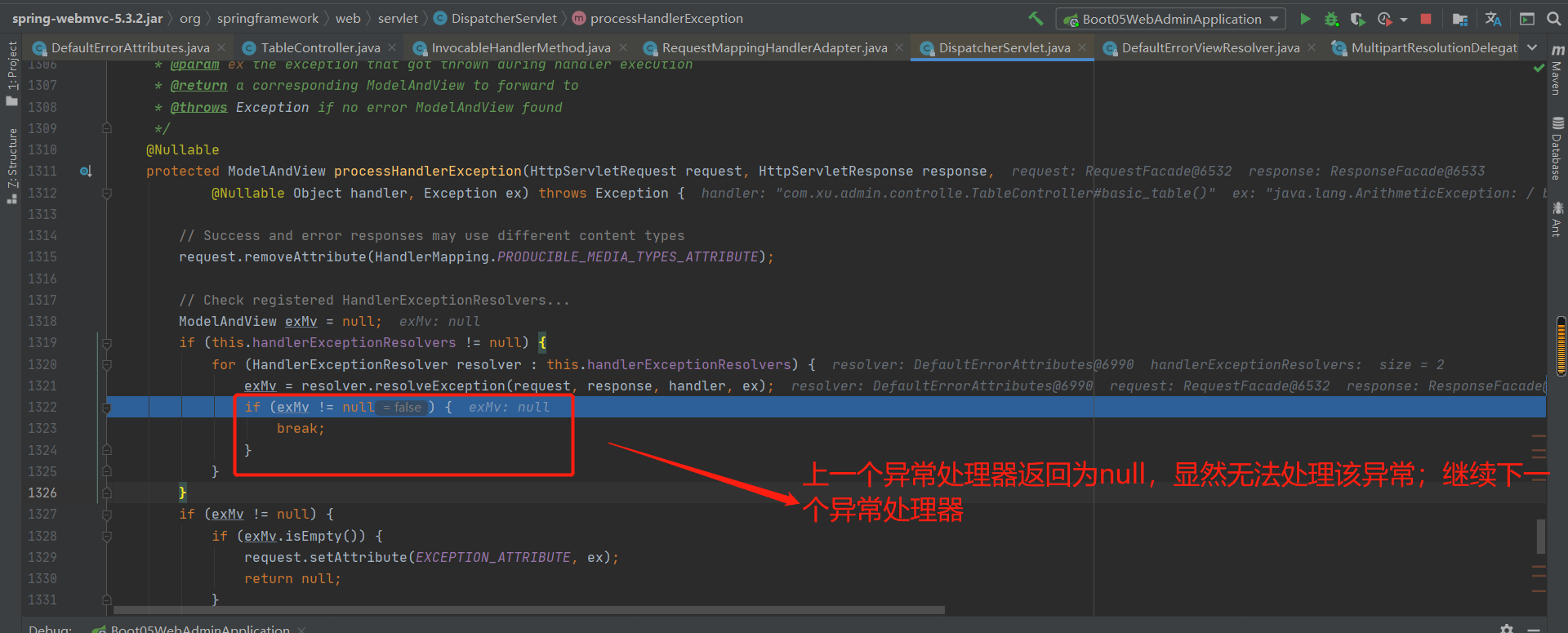Open the Run Anything window icon

tap(1527, 18)
